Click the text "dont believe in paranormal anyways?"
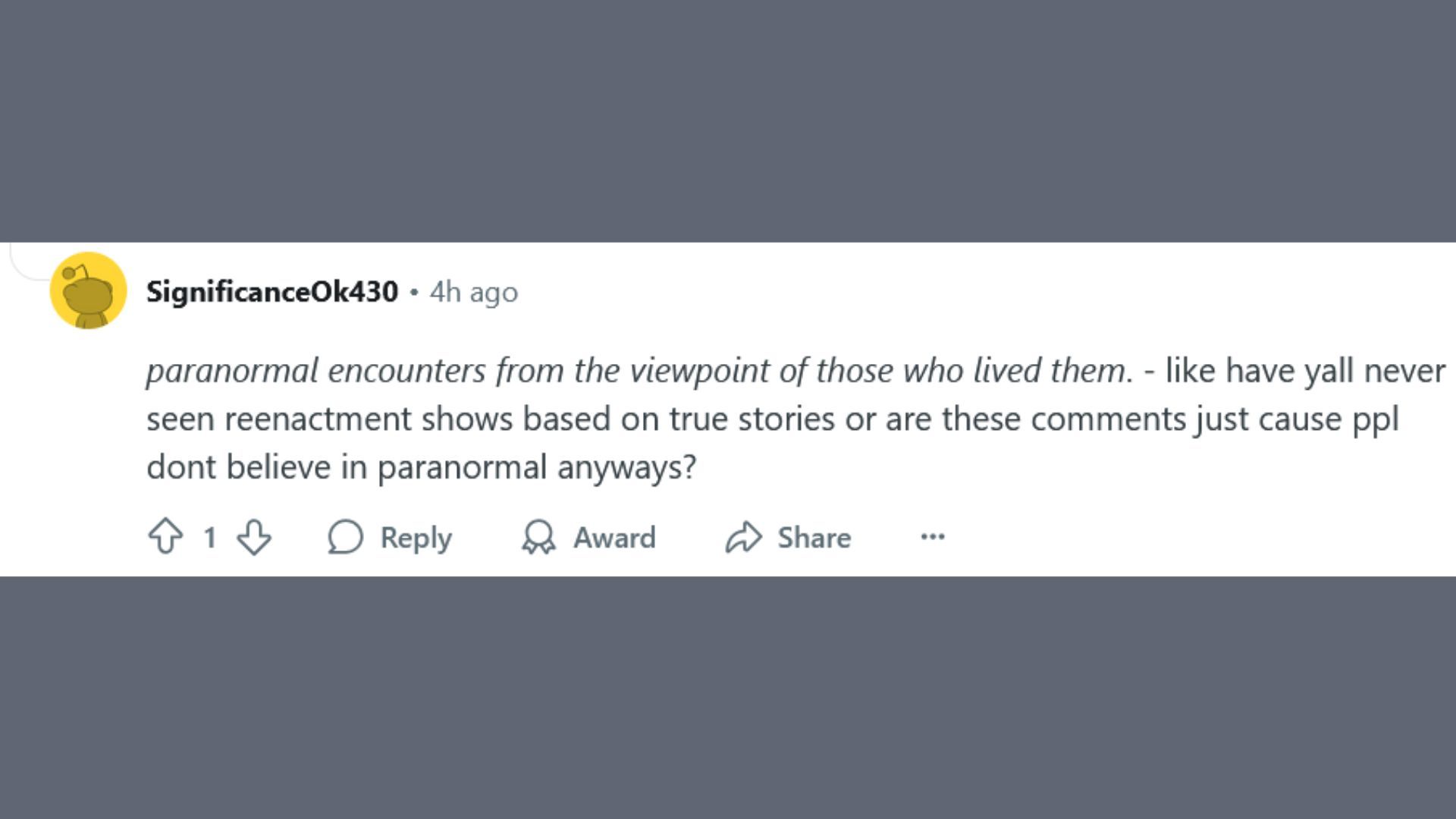This screenshot has width=1456, height=819. pyautogui.click(x=421, y=467)
